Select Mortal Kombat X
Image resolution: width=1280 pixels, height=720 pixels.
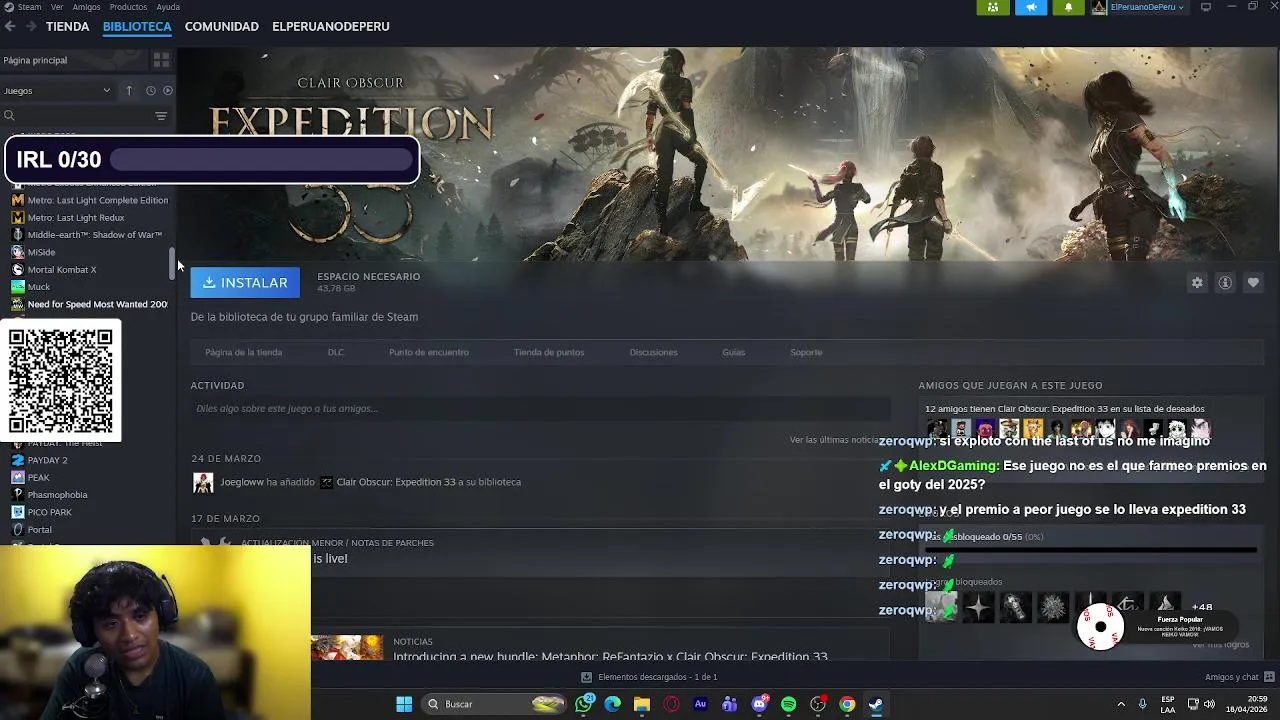point(55,270)
